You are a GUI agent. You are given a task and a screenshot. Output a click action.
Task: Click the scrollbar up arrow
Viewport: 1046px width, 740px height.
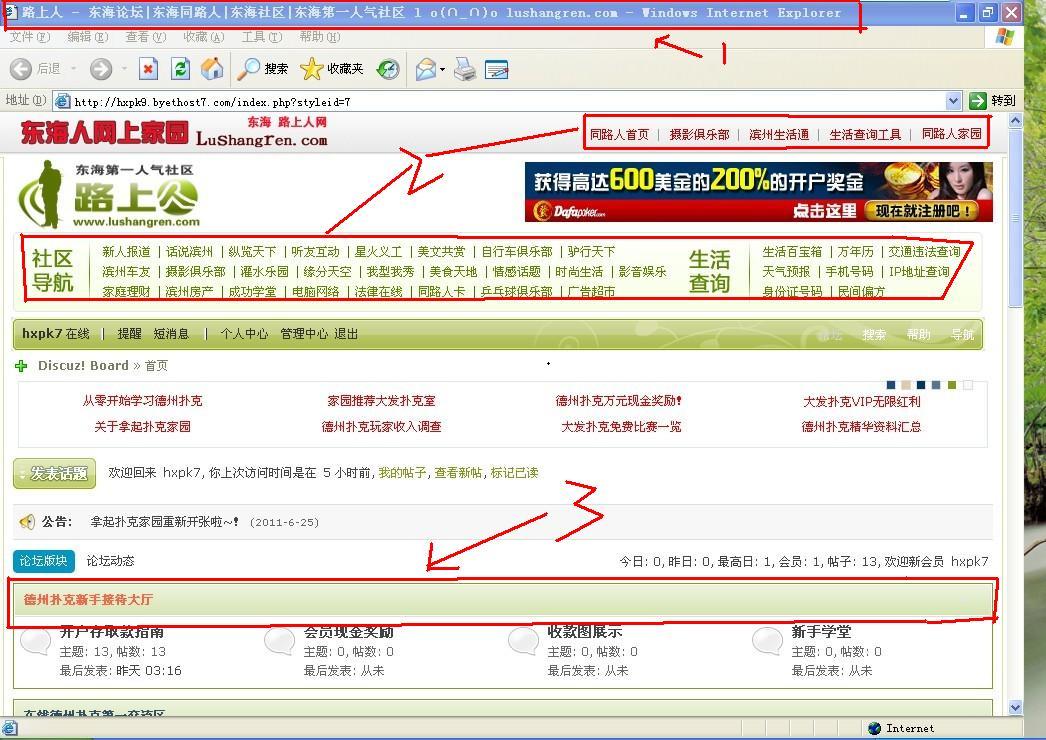(x=1015, y=121)
